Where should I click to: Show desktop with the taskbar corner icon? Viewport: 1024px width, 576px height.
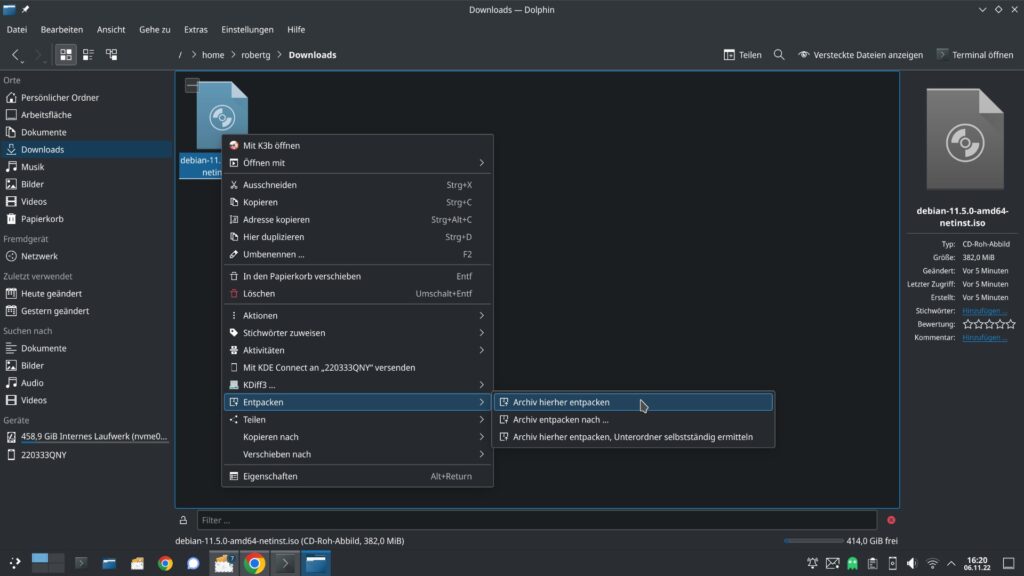pyautogui.click(x=1008, y=563)
